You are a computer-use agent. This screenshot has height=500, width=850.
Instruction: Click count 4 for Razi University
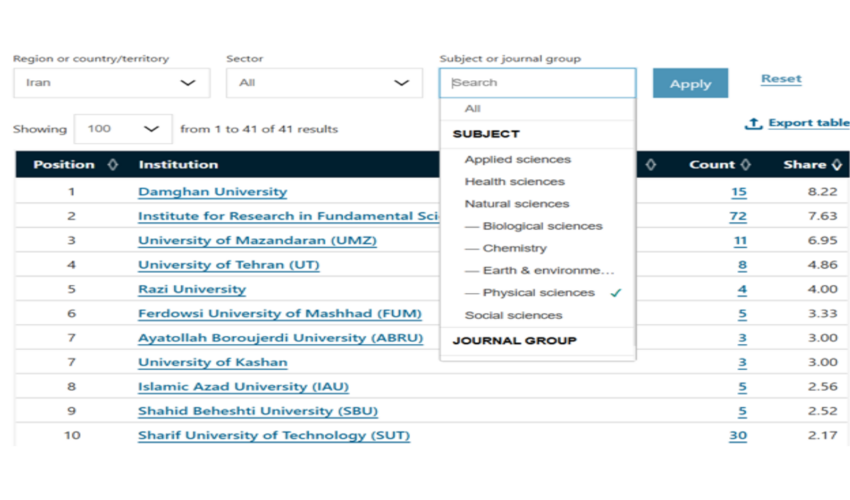tap(742, 290)
